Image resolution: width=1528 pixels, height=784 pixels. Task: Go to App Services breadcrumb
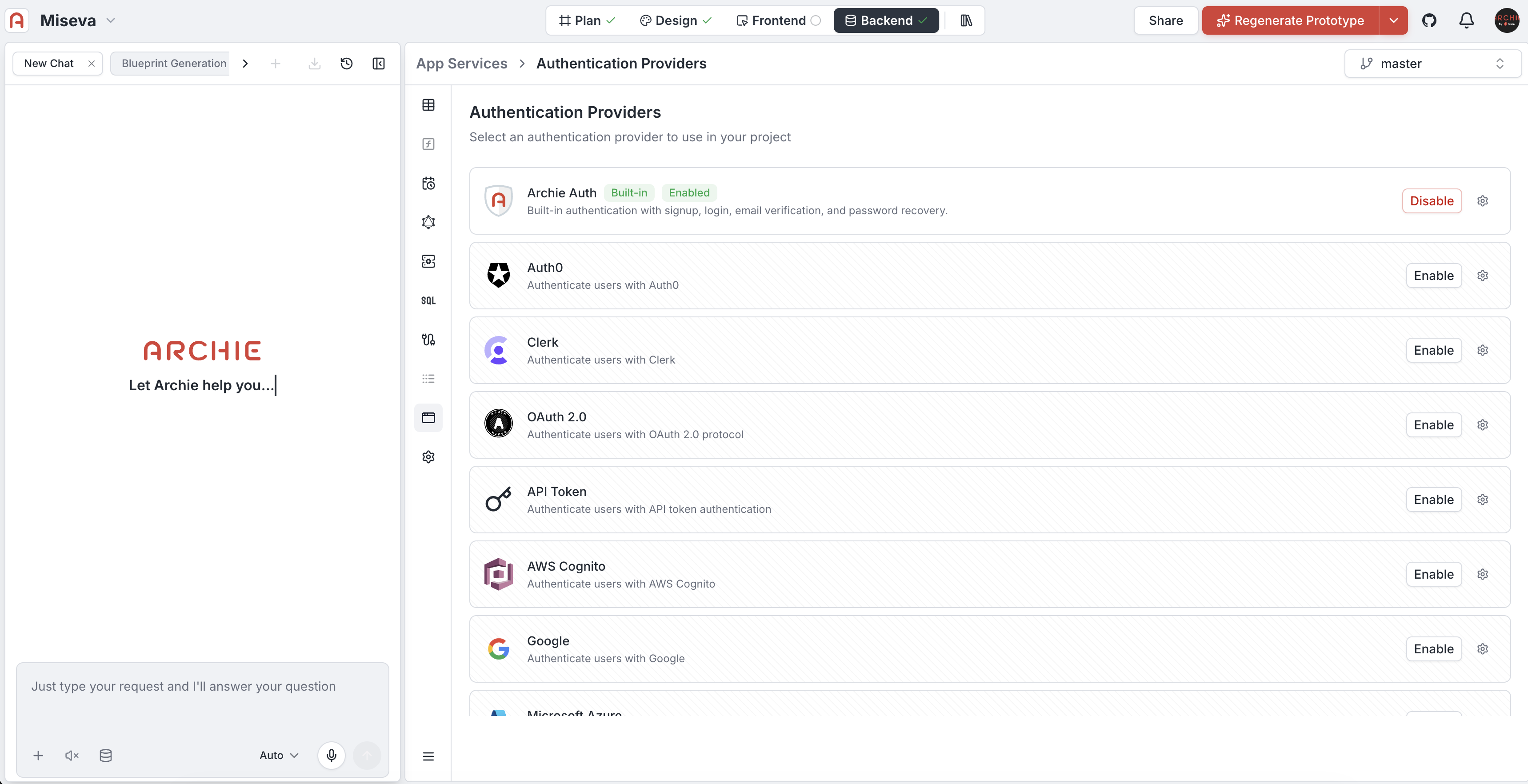click(461, 64)
